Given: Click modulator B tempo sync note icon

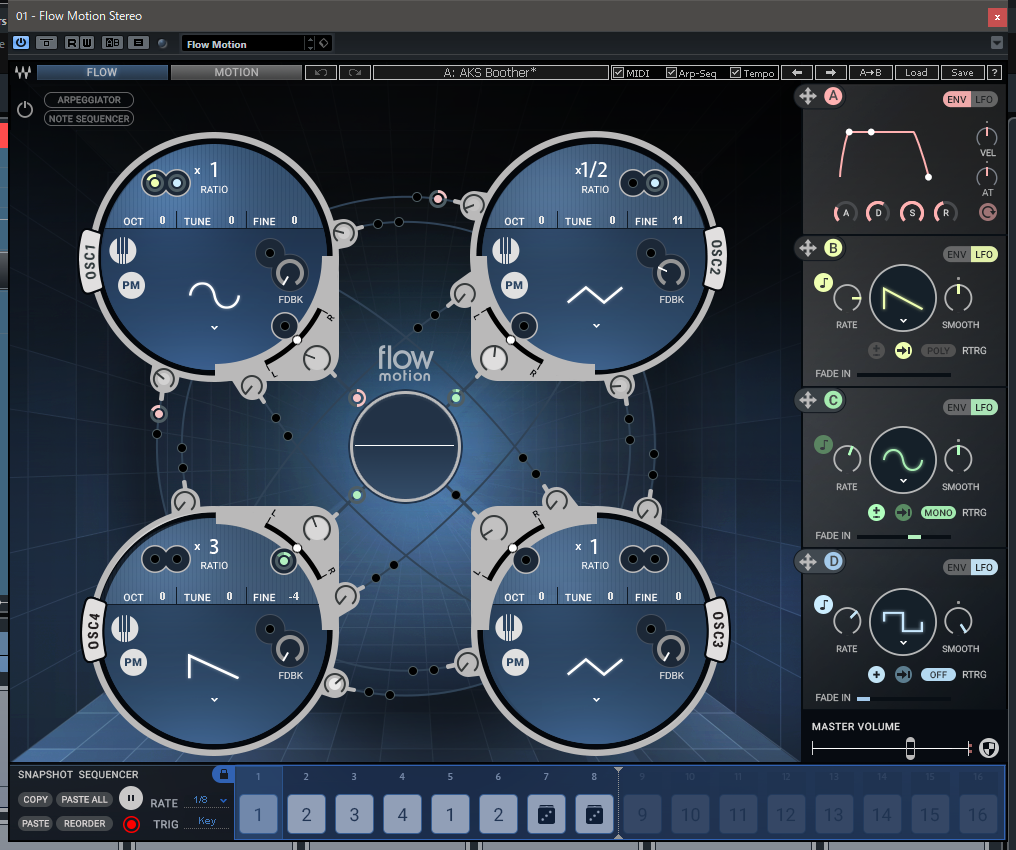Looking at the screenshot, I should tap(823, 282).
